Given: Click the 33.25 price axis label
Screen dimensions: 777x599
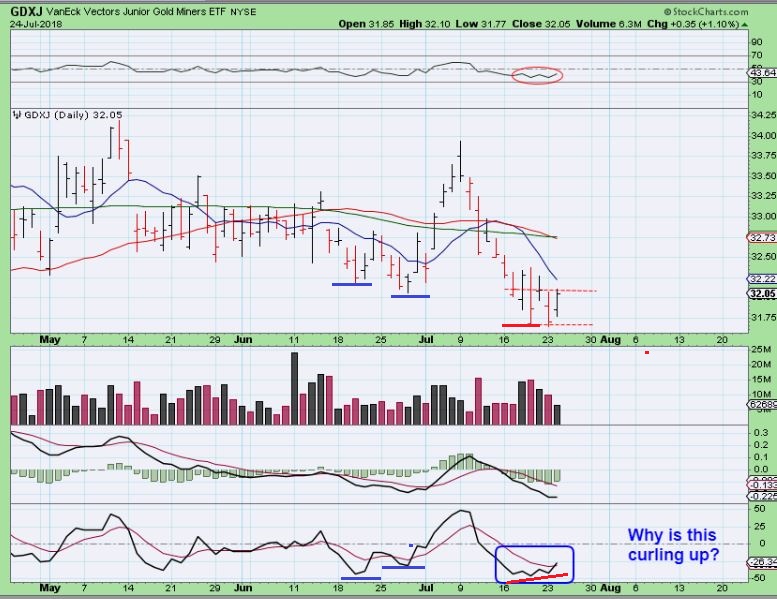Looking at the screenshot, I should pyautogui.click(x=764, y=196).
